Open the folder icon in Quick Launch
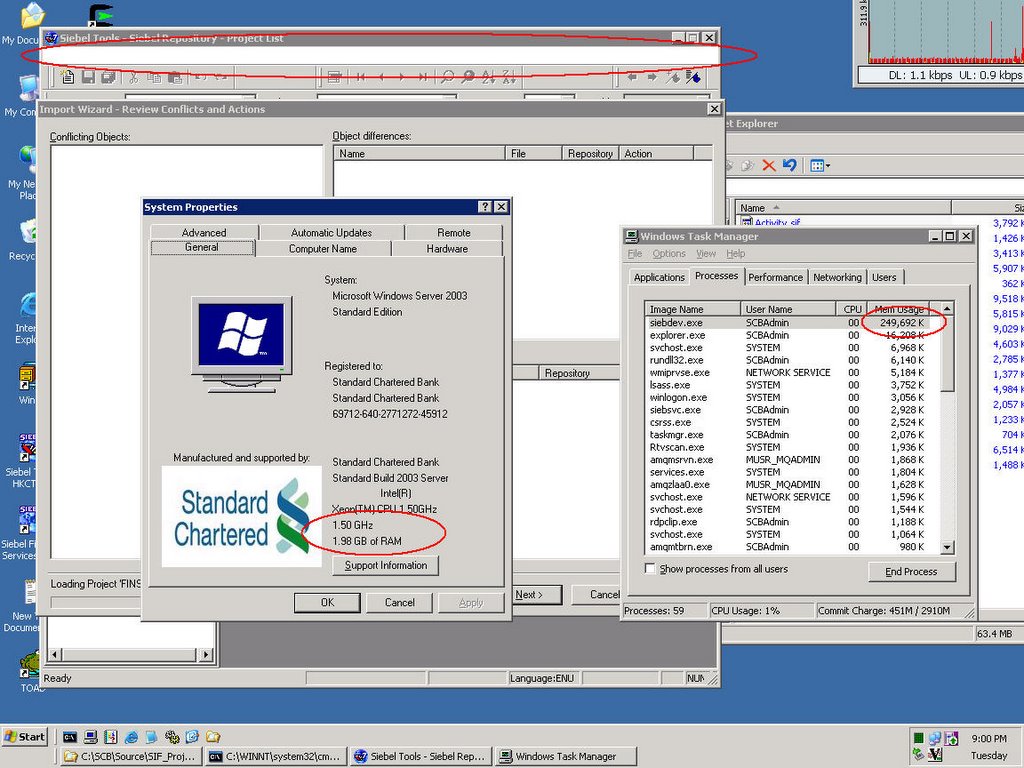 pyautogui.click(x=213, y=737)
